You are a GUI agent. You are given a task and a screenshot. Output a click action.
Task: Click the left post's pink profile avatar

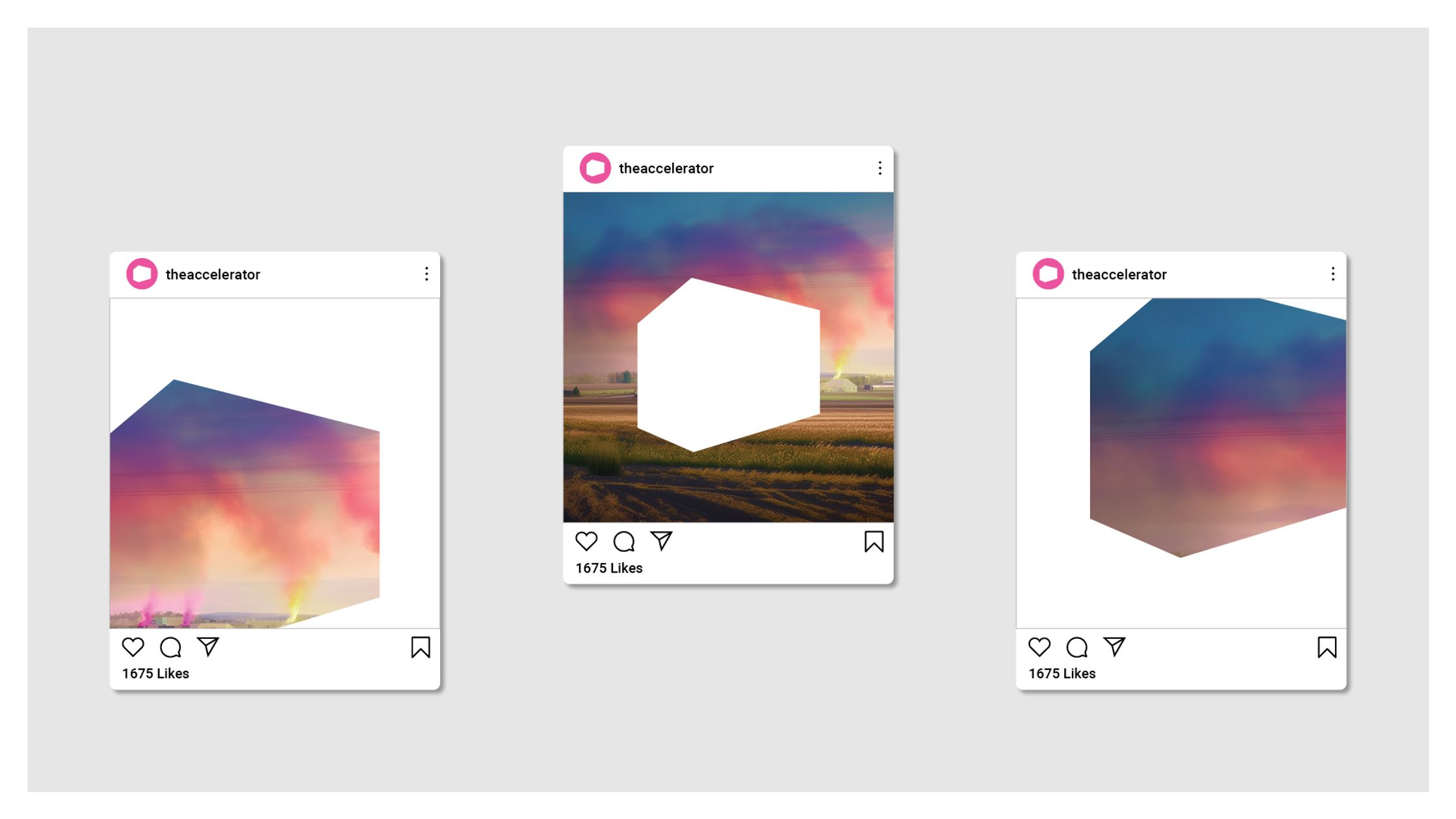[142, 274]
